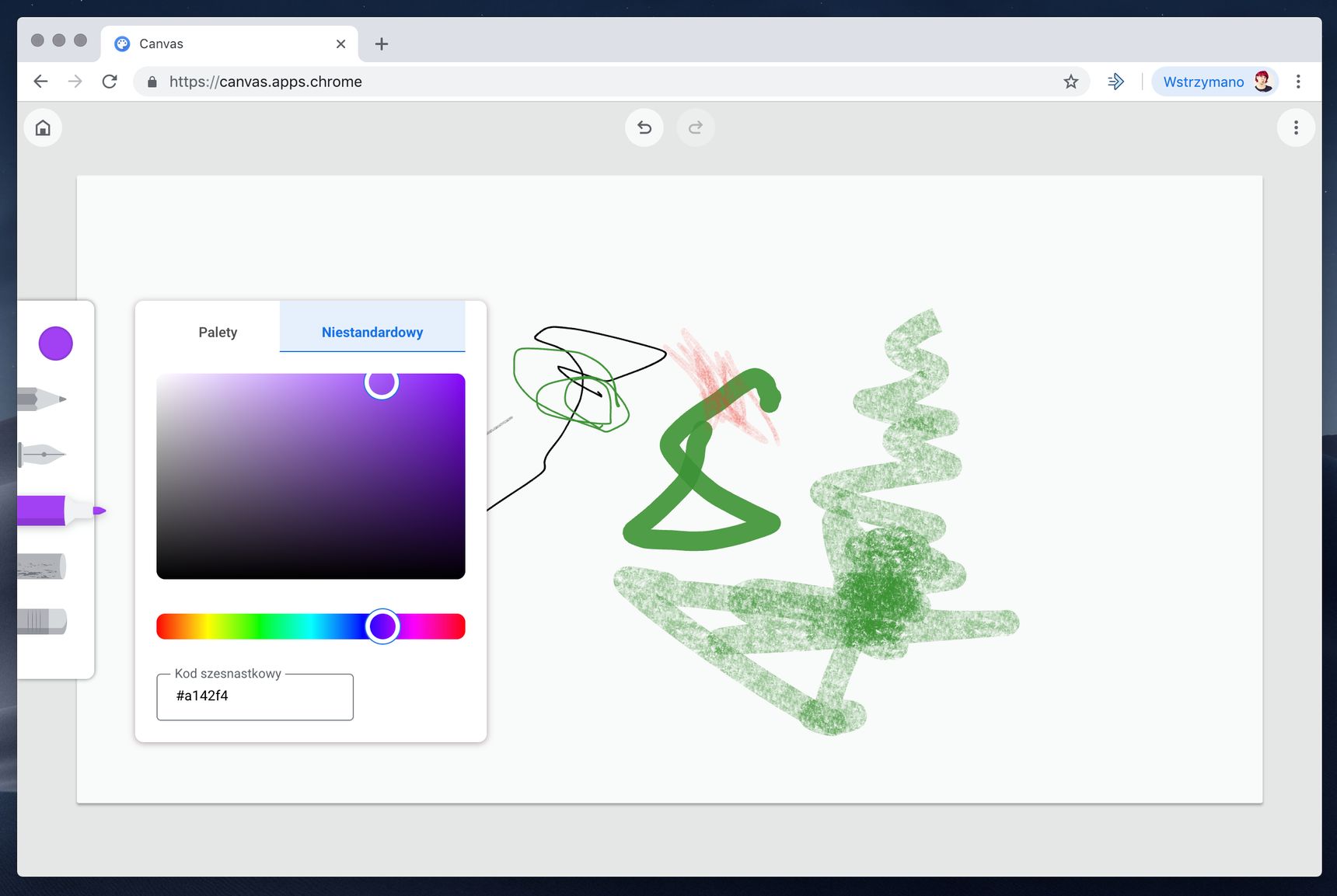
Task: Click the saturation brightness gradient area
Action: click(311, 476)
